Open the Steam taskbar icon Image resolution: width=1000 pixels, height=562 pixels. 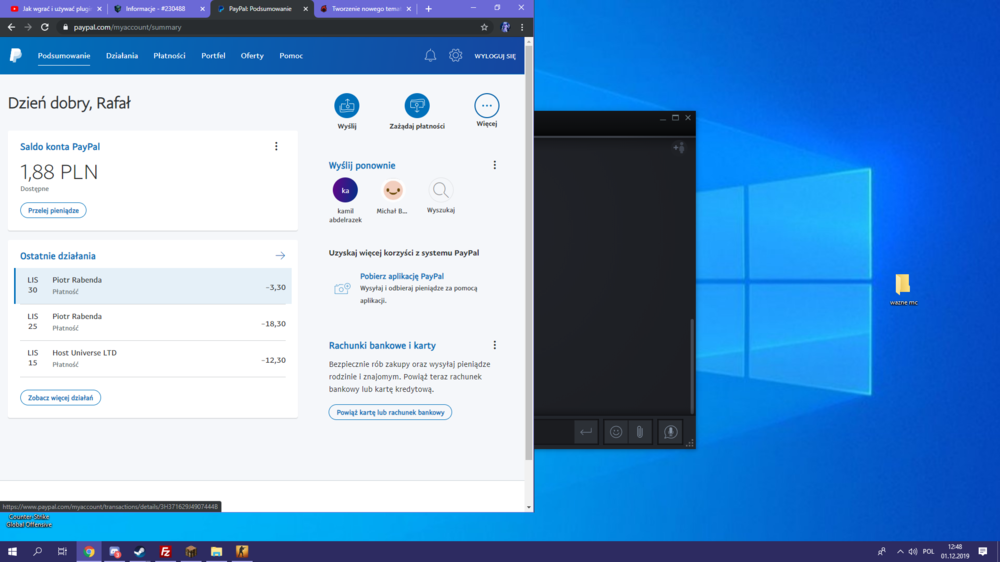[x=140, y=552]
